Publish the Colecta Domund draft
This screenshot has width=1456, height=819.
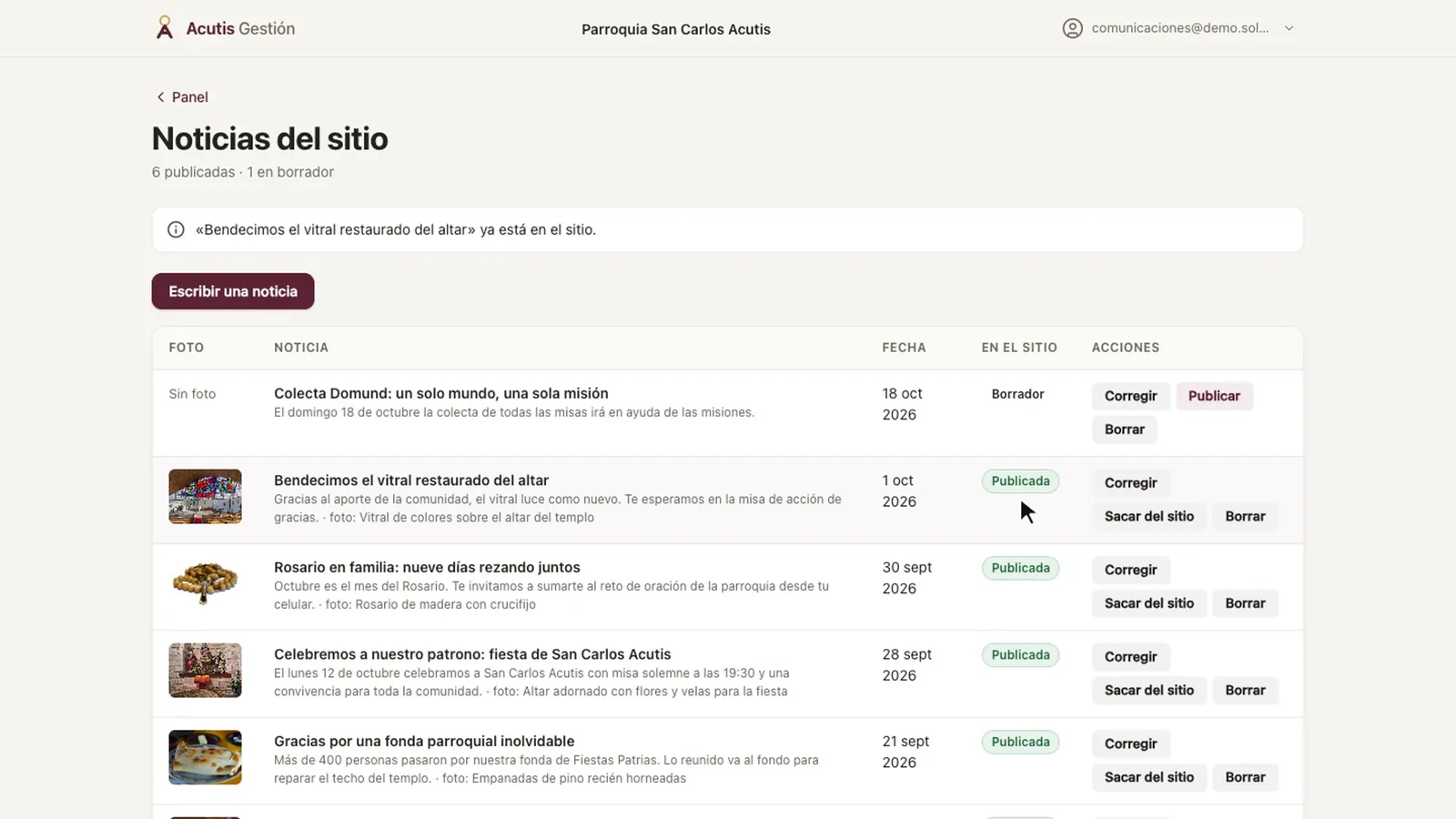tap(1214, 396)
